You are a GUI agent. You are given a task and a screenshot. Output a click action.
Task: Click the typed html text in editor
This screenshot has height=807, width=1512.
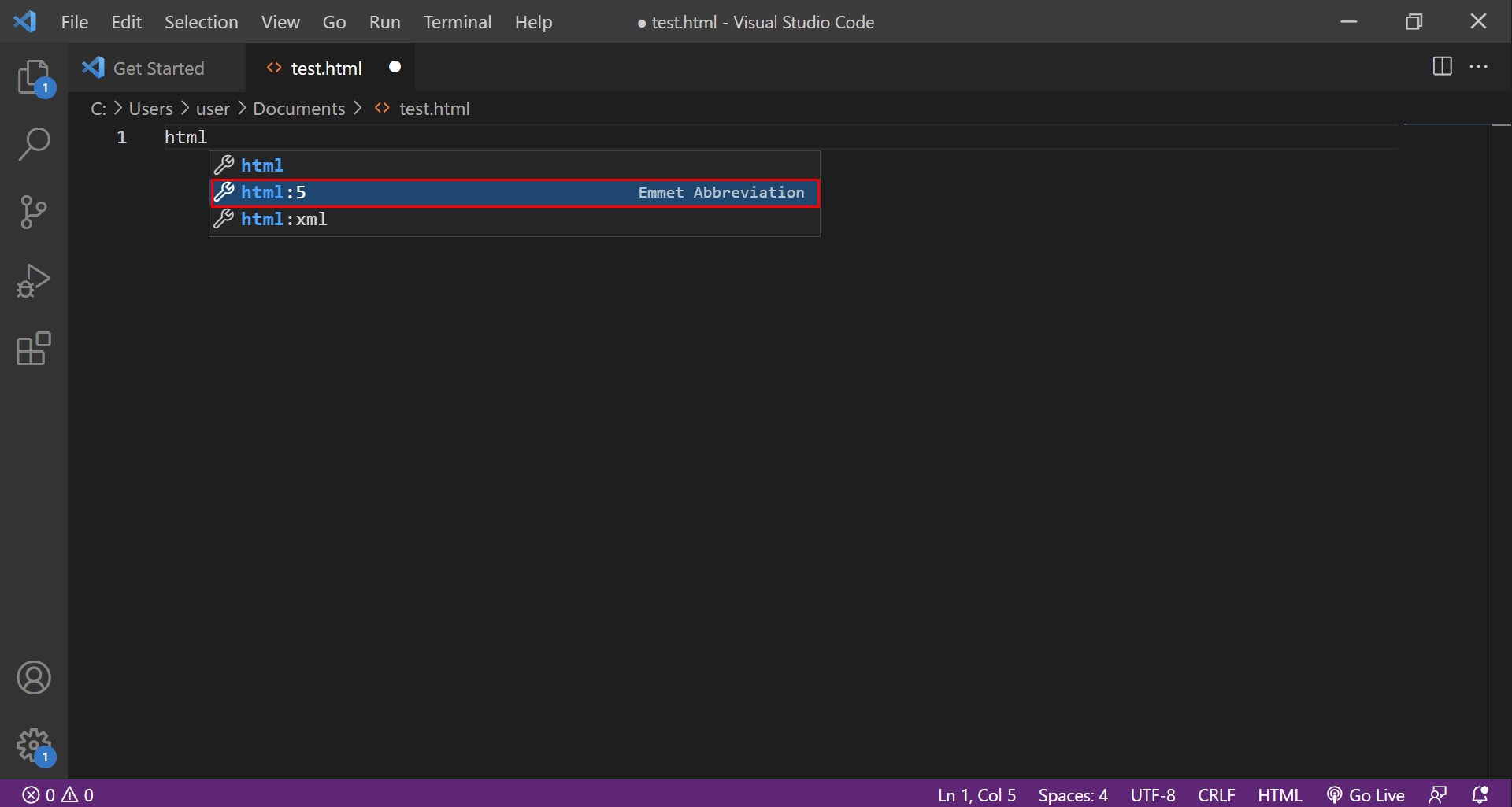point(186,137)
